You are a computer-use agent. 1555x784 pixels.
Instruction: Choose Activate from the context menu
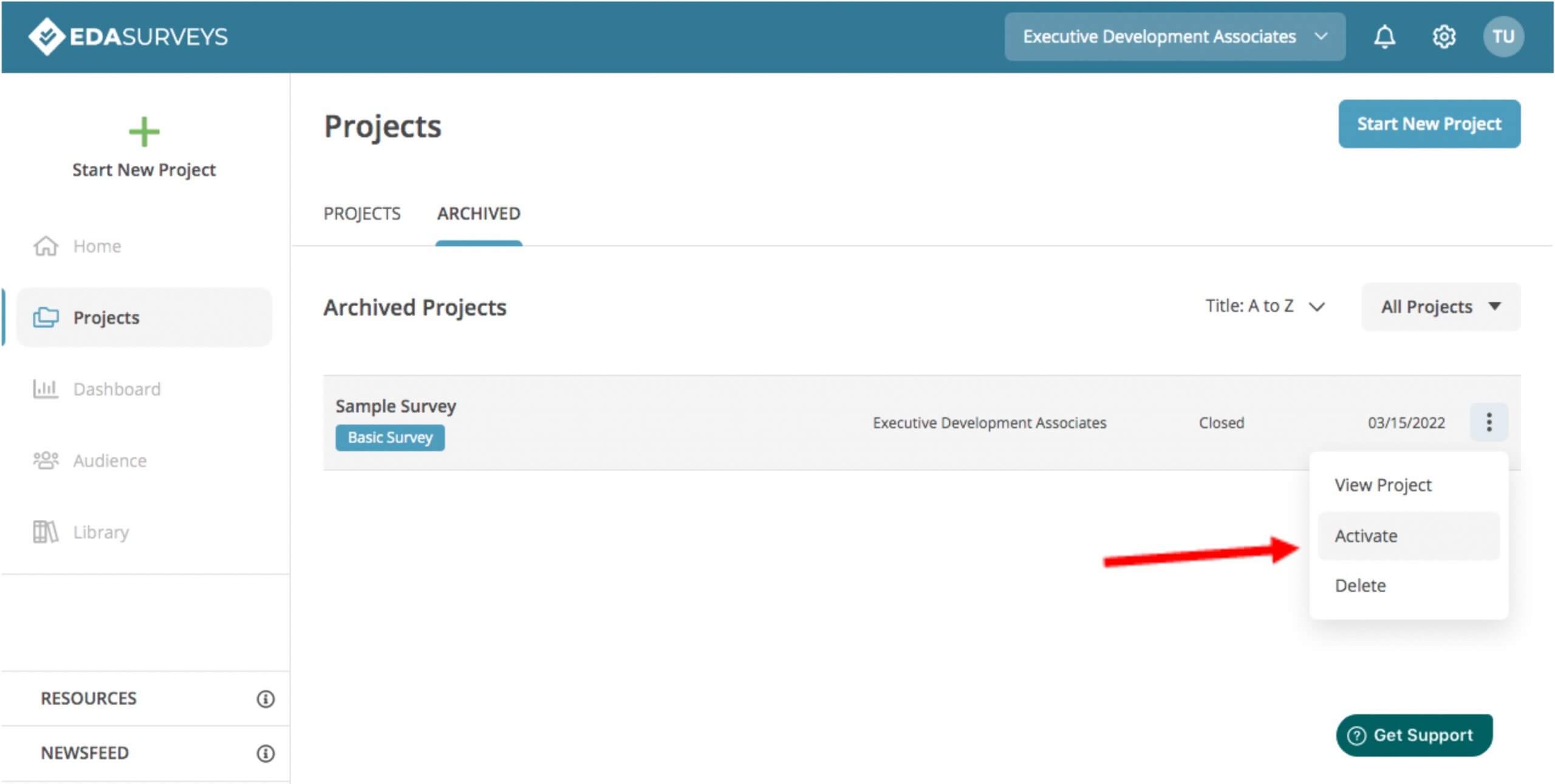(x=1409, y=536)
